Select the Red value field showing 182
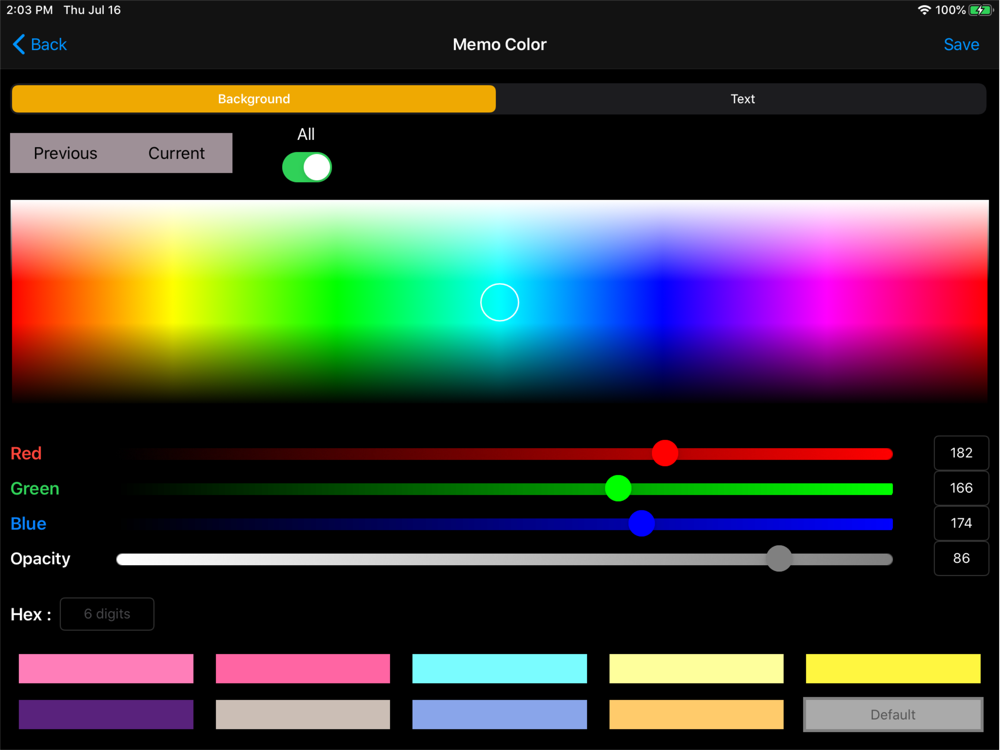Screen dimensions: 1000x750 tap(961, 453)
